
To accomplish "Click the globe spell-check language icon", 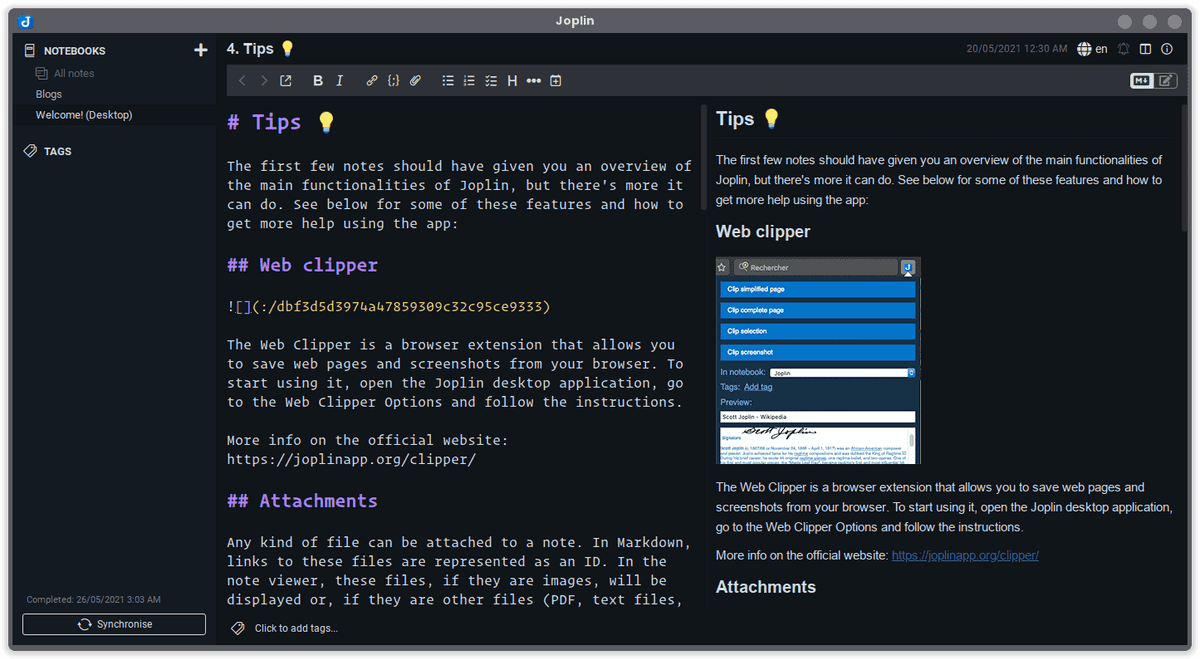I will click(1085, 49).
